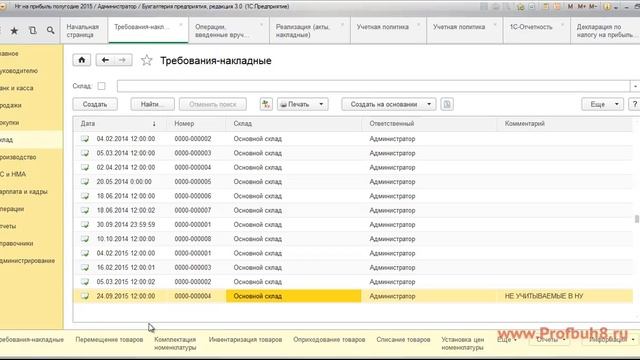The width and height of the screenshot is (640, 360).
Task: Open Установка цен номенклатуры link
Action: coord(462,344)
